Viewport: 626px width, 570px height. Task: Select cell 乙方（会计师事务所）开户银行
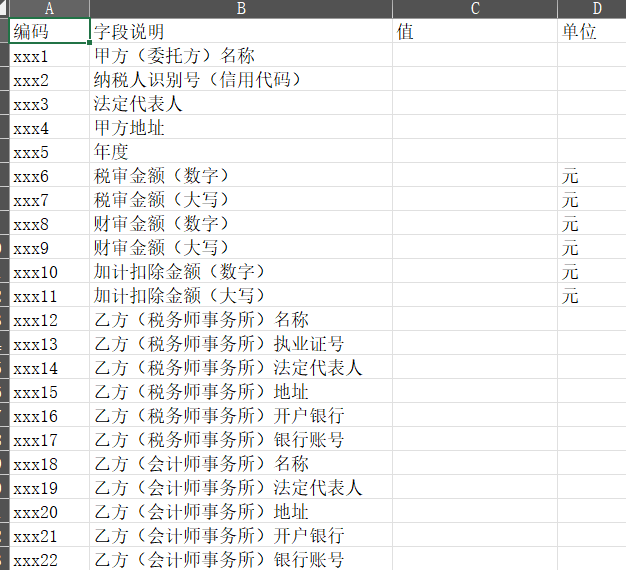coord(241,534)
